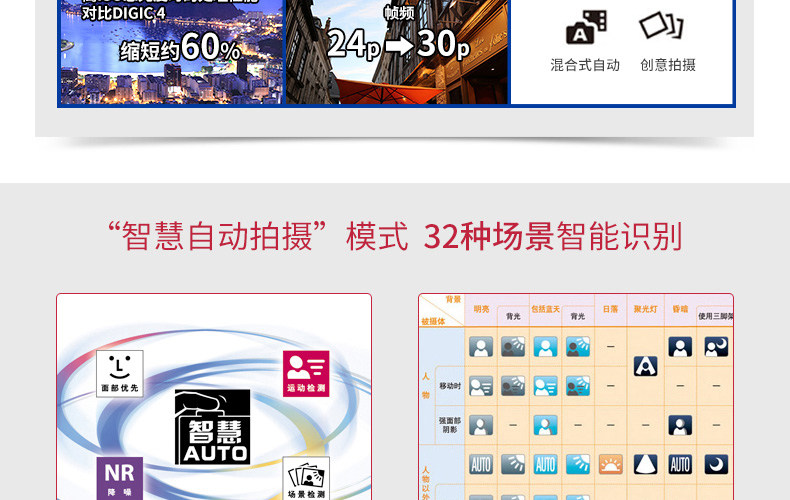Click the gray portrait icon under 明亮

(x=481, y=347)
